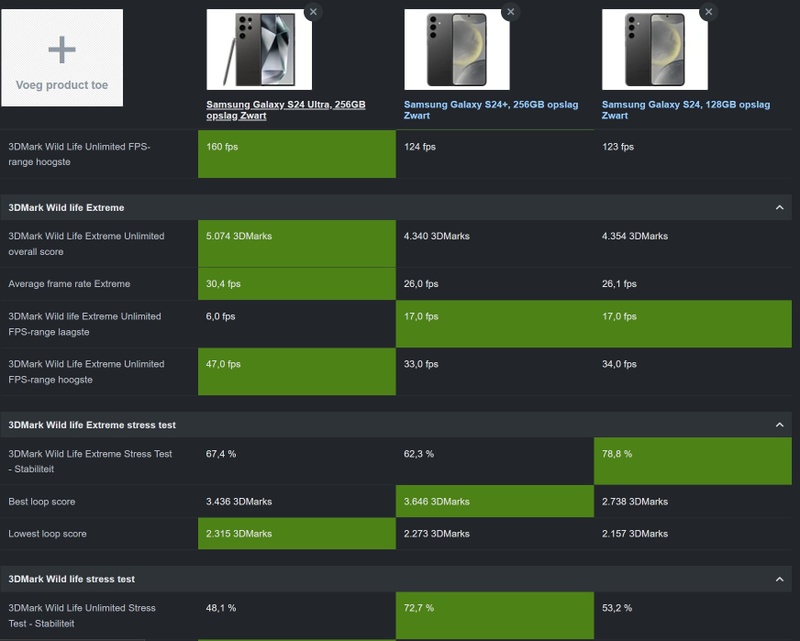Open Samsung Galaxy S24 128GB product link
800x641 pixels.
point(686,110)
